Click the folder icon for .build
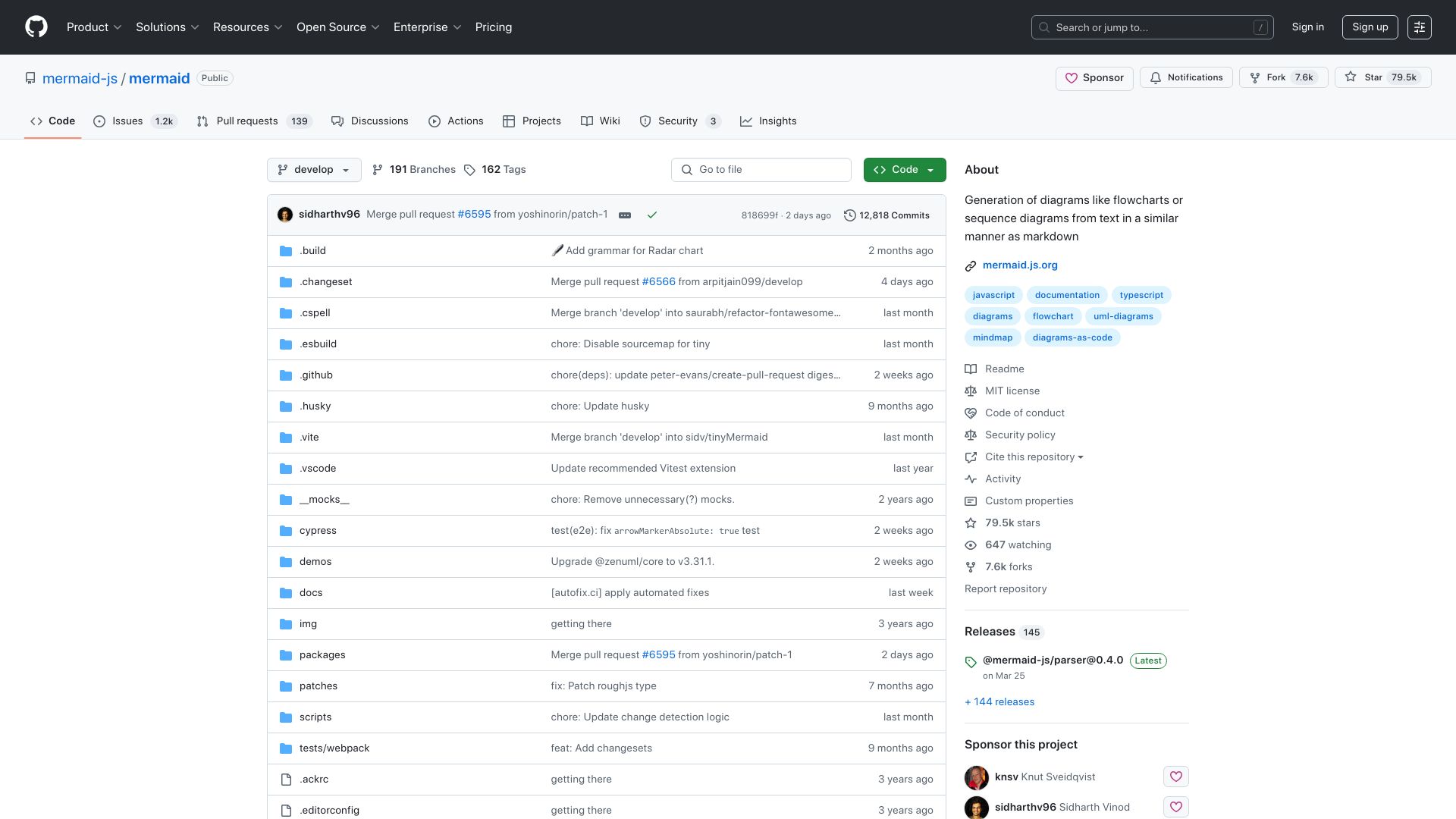This screenshot has width=1456, height=819. pyautogui.click(x=286, y=251)
